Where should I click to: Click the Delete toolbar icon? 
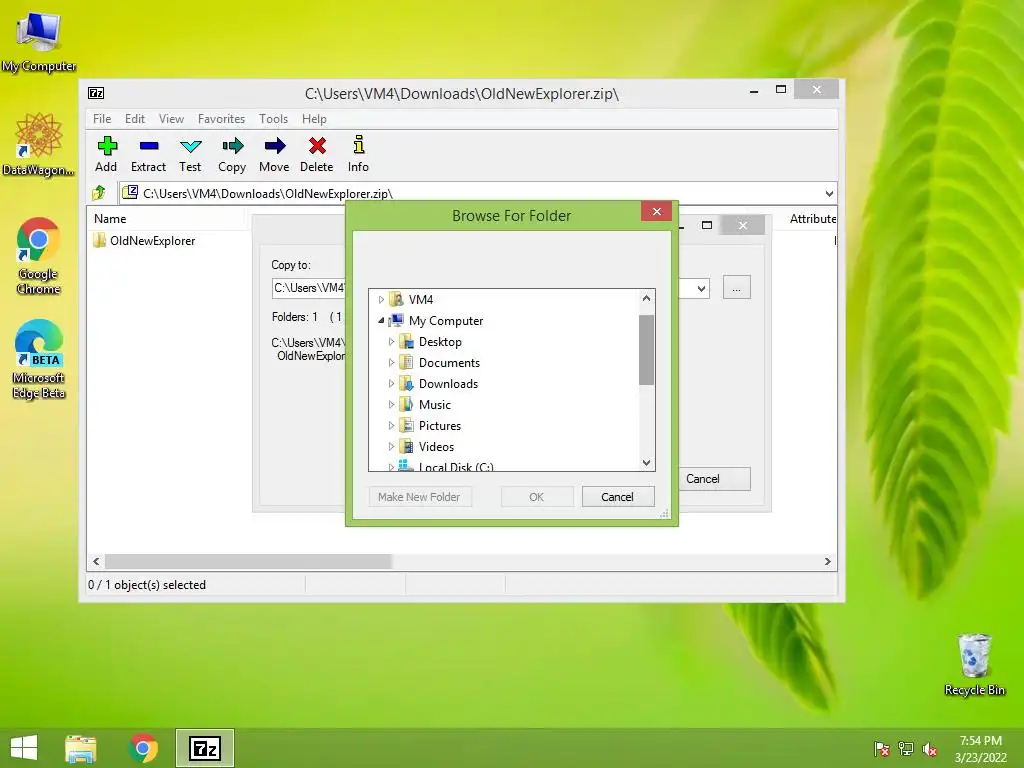(317, 155)
